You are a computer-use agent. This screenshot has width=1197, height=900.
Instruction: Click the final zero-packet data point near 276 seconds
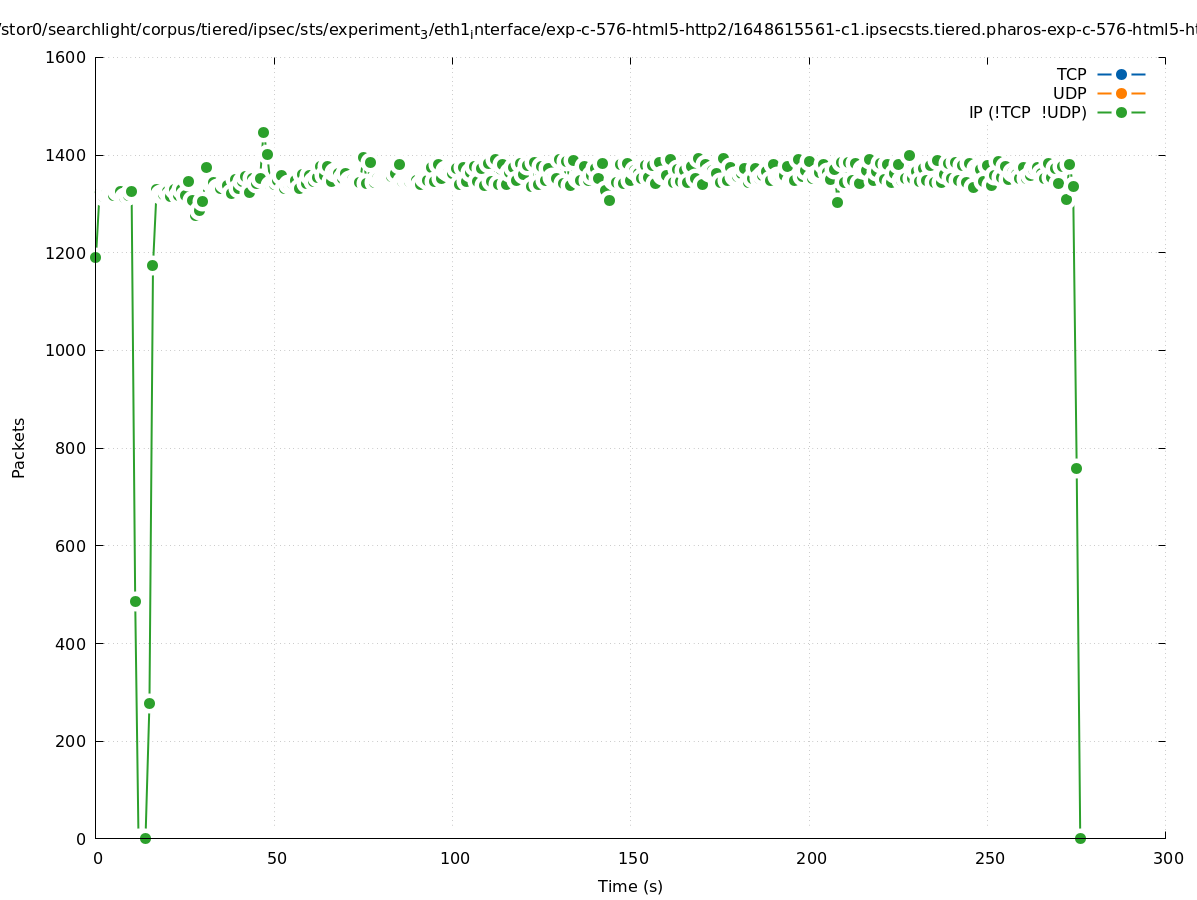coord(1080,838)
